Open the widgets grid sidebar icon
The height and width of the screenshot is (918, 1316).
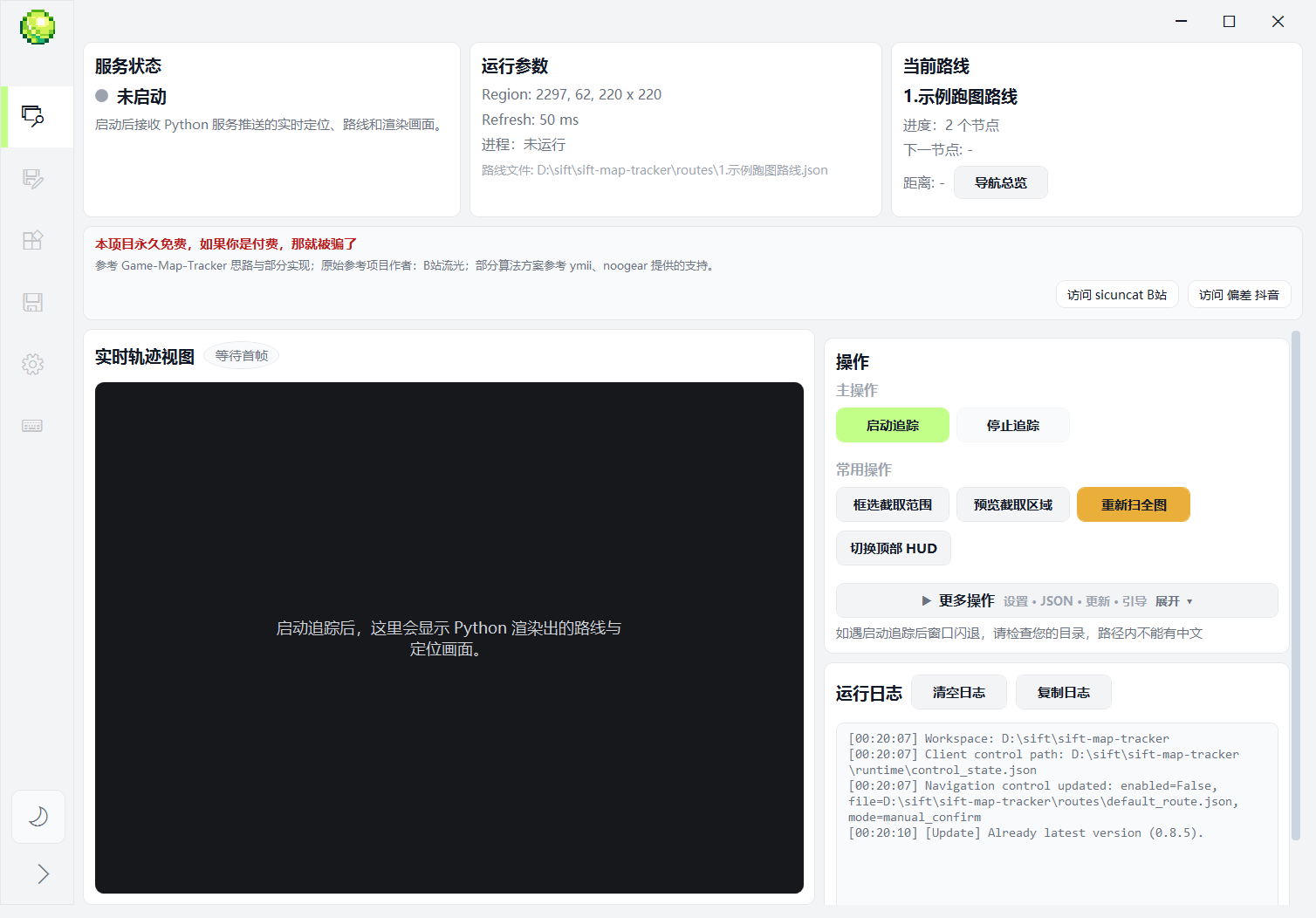click(33, 240)
